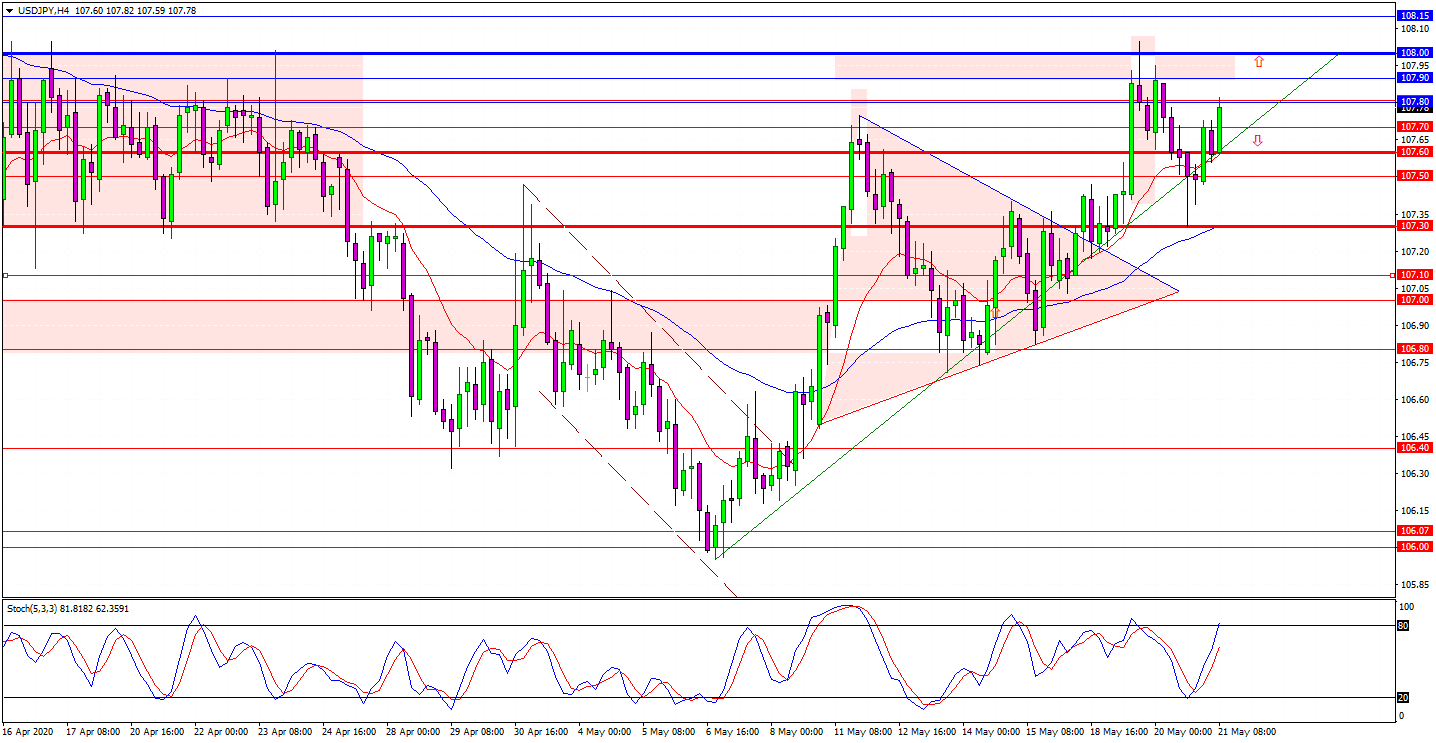1436x743 pixels.
Task: Click the 105.85 price scale value
Action: pyautogui.click(x=1415, y=584)
